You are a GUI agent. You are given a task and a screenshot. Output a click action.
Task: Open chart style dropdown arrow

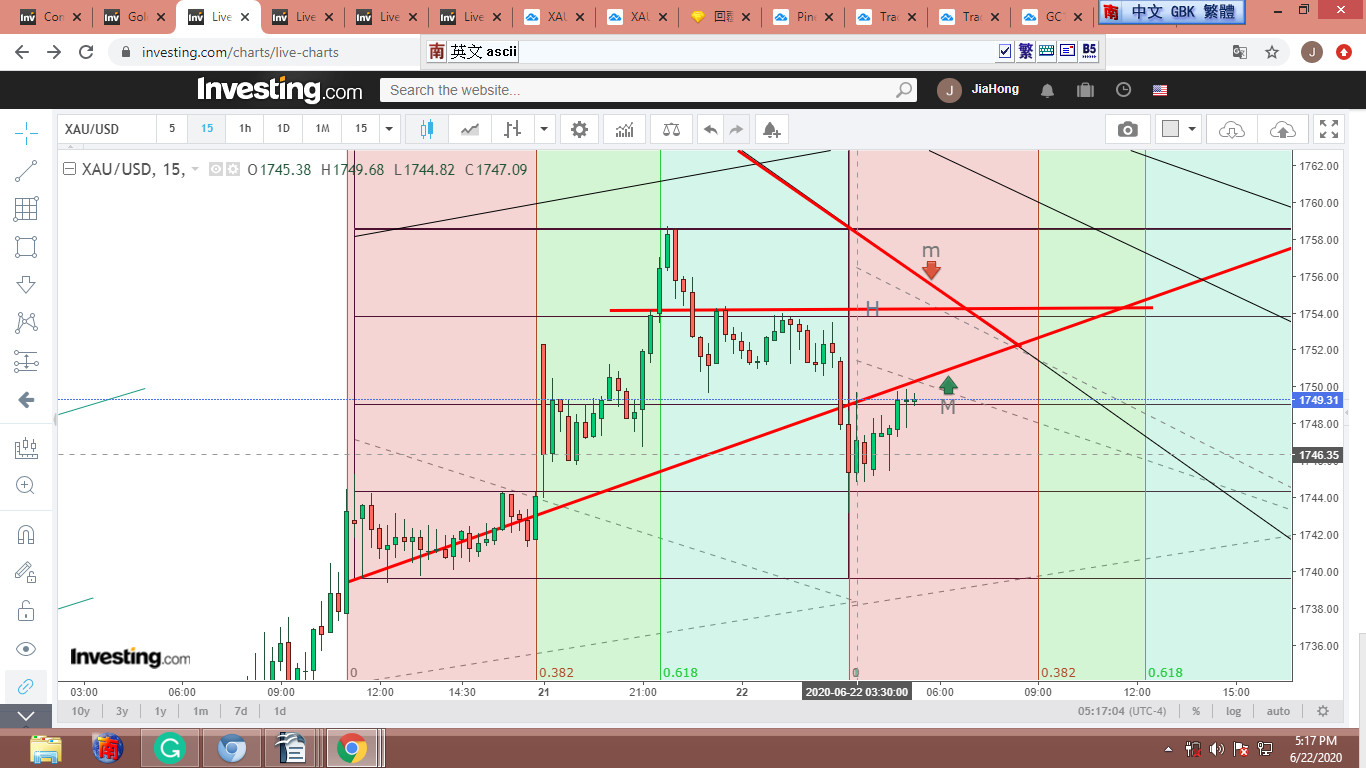point(544,129)
